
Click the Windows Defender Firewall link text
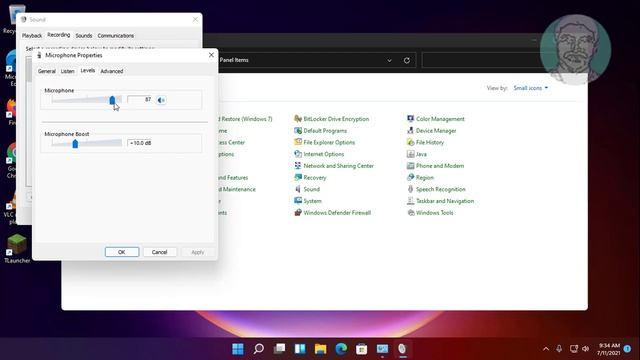pos(337,213)
